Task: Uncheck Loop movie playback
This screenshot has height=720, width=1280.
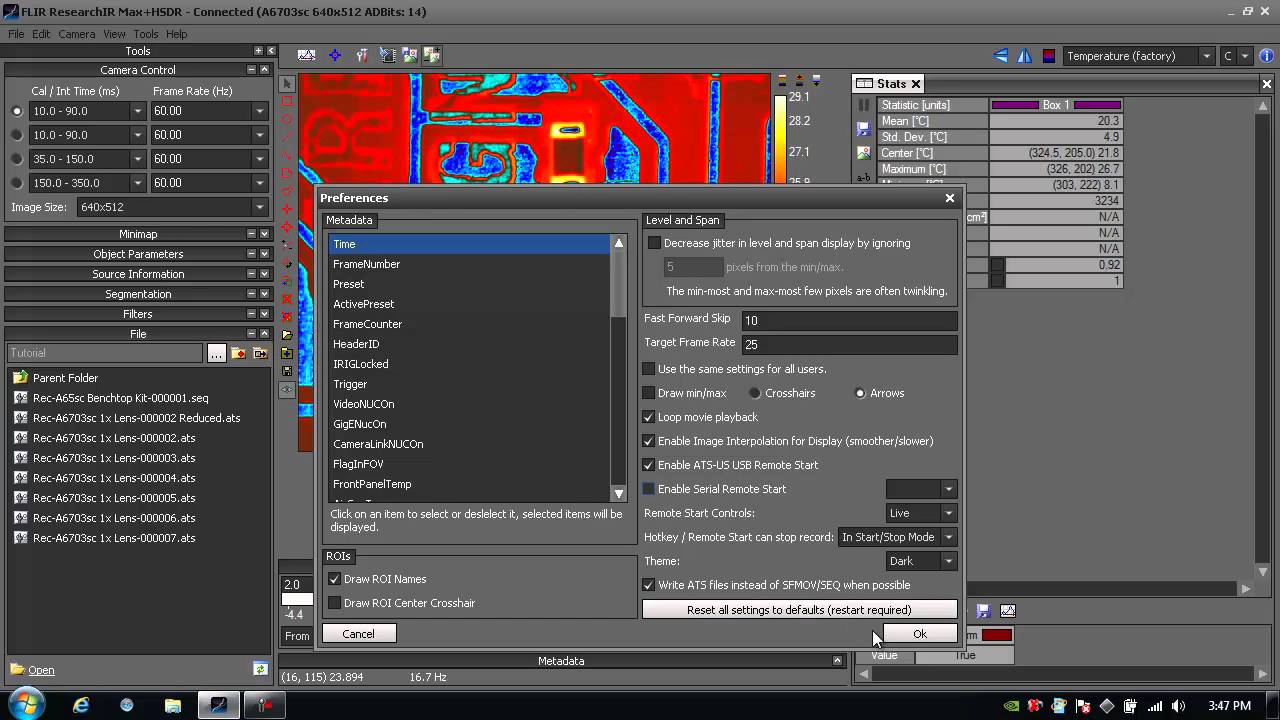Action: coord(648,417)
